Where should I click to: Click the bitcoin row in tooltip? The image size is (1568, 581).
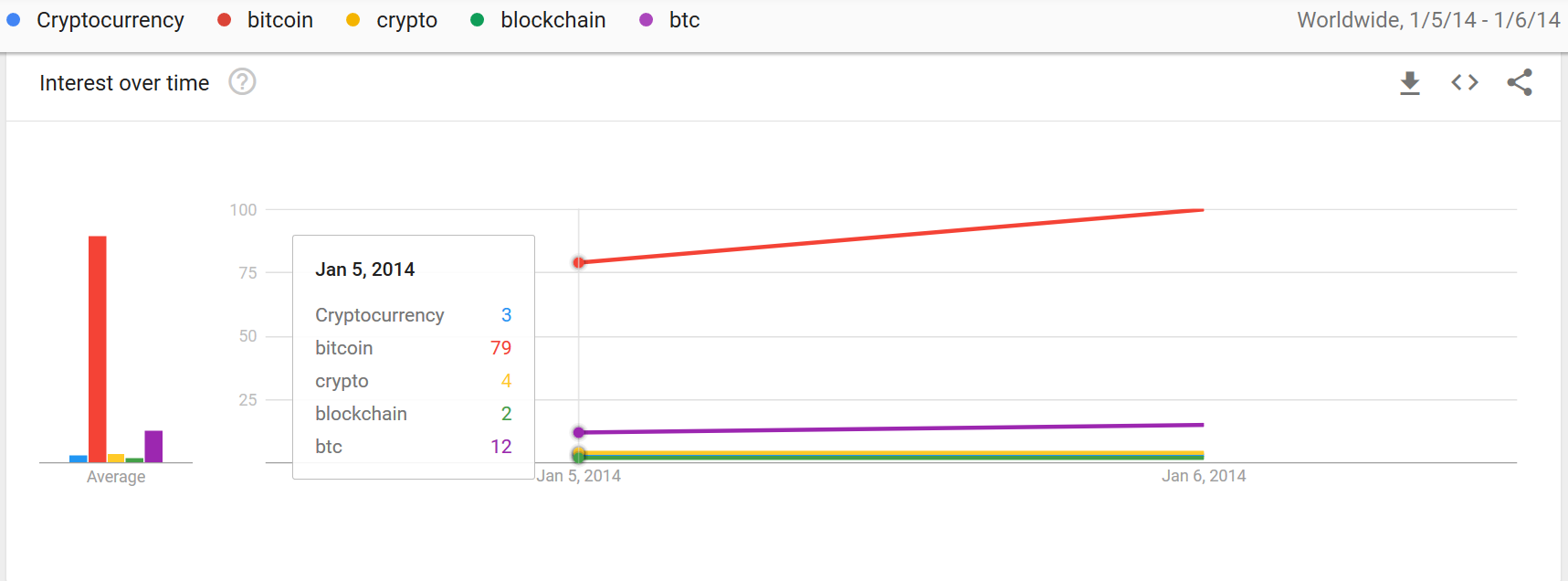pyautogui.click(x=413, y=348)
